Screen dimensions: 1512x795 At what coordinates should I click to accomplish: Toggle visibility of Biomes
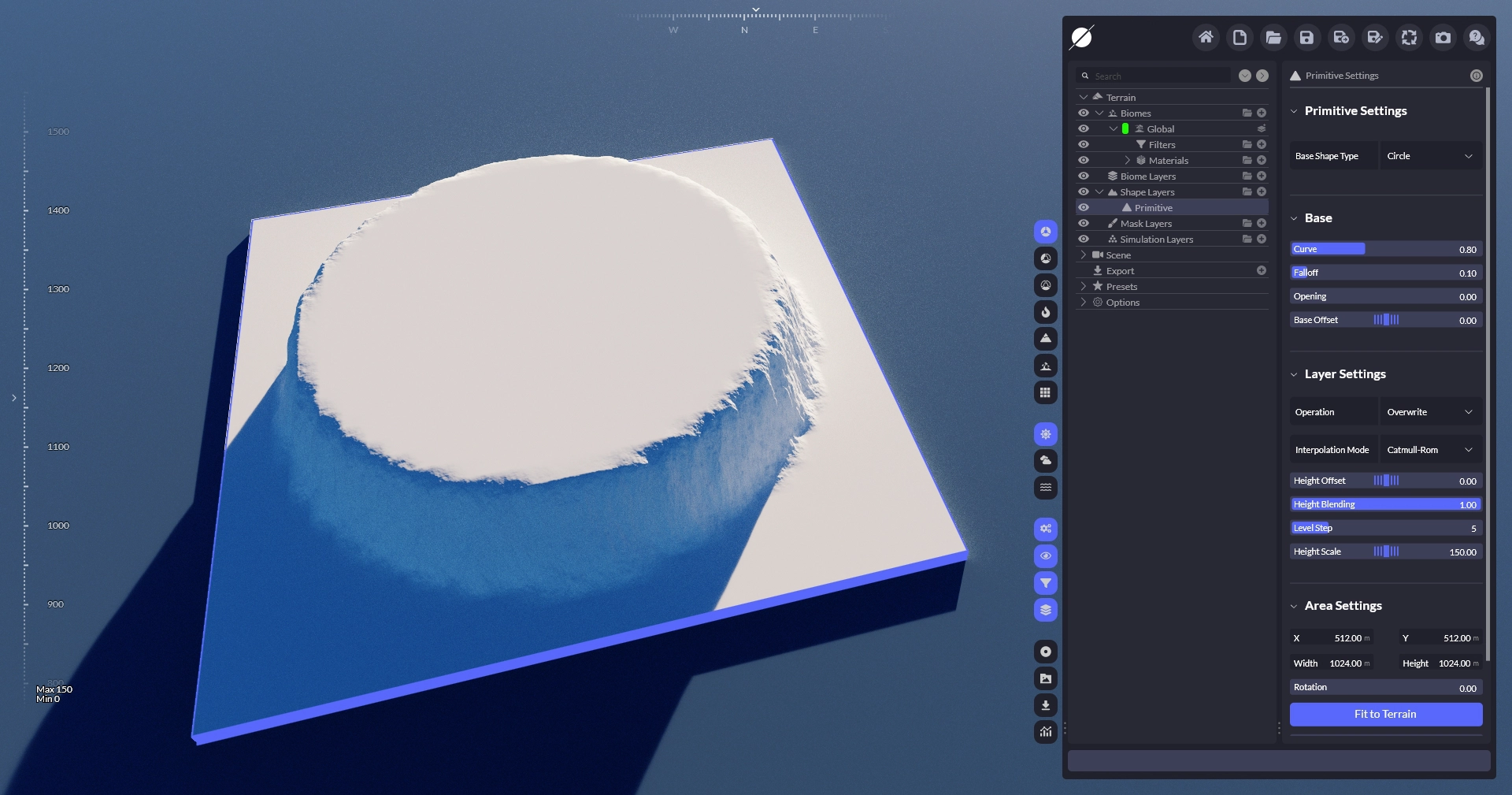pos(1084,113)
